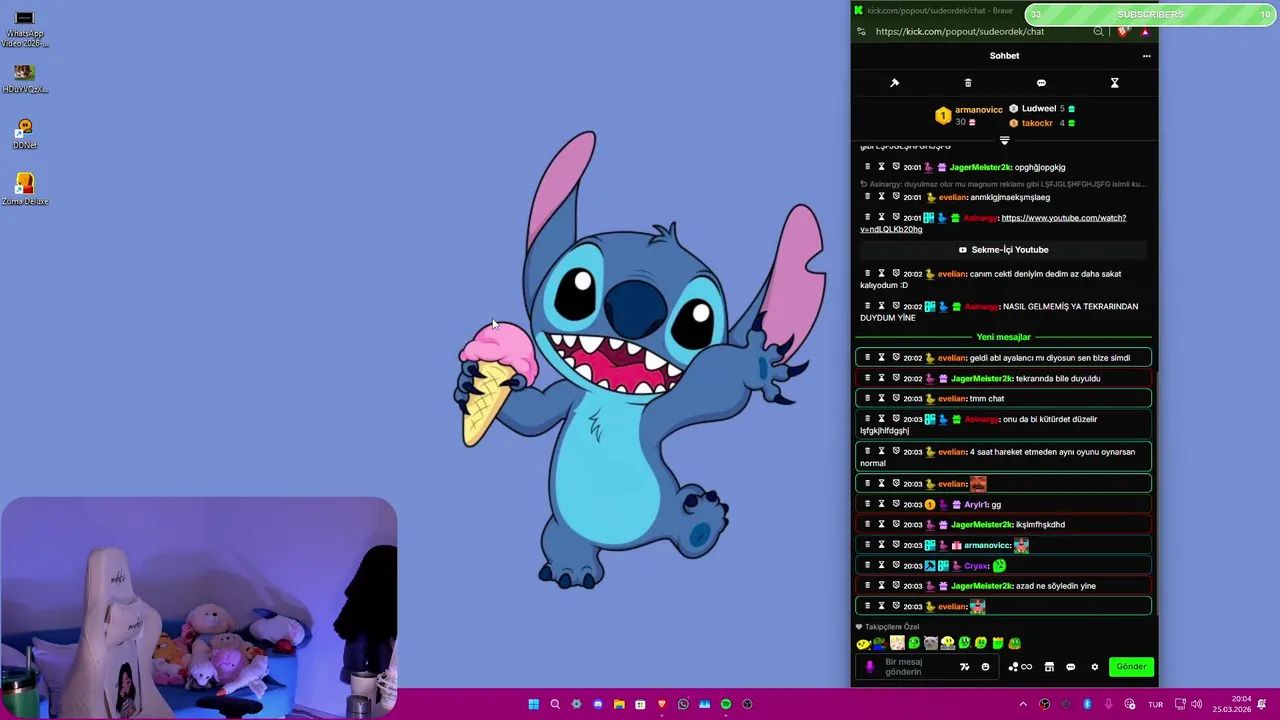The width and height of the screenshot is (1280, 720).
Task: Open the pinned messages hammer icon
Action: click(x=894, y=83)
